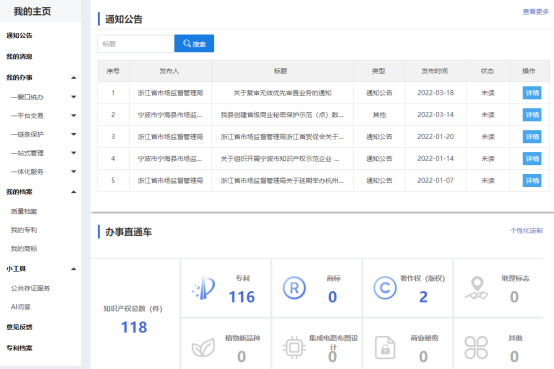Expand the 一窗口统办 submenu arrow
Screen dimensions: 554x369
73,96
